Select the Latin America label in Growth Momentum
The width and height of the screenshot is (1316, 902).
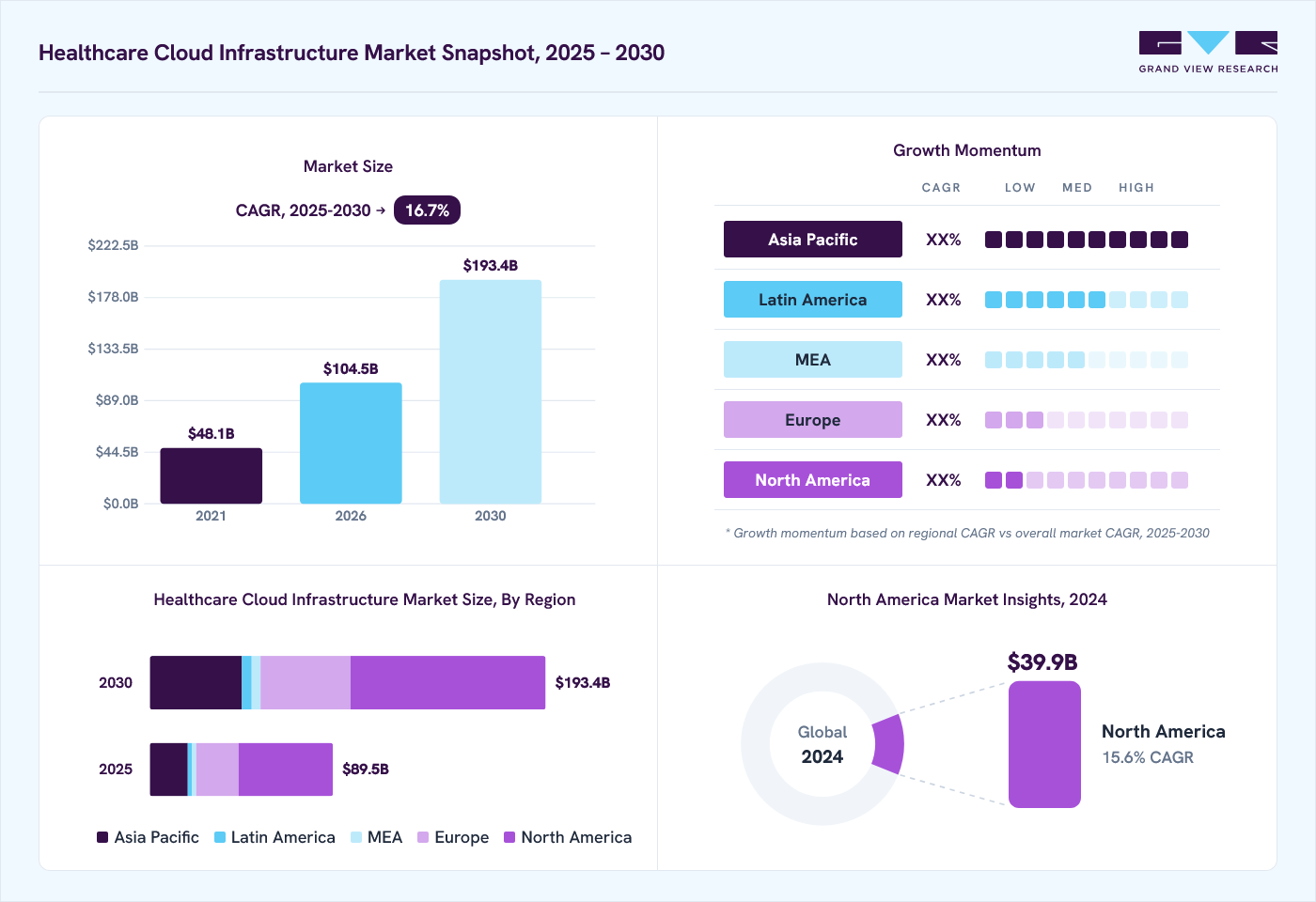coord(813,300)
